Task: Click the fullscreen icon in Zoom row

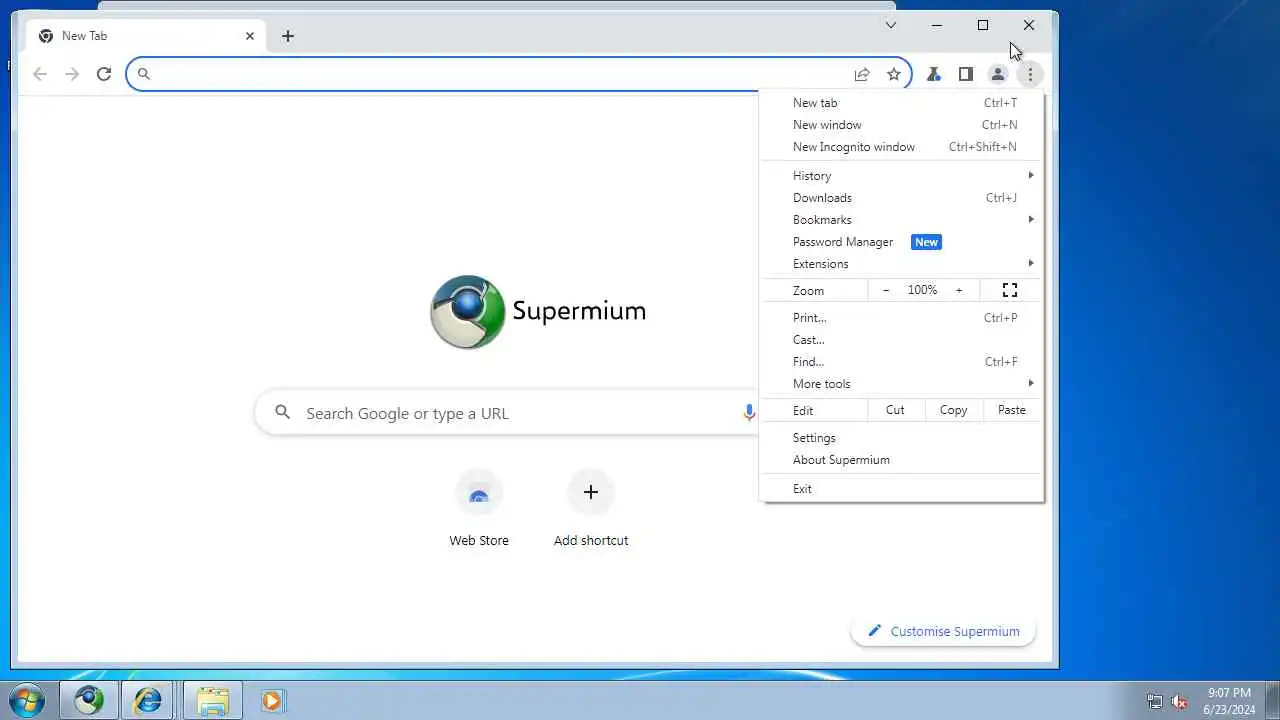Action: point(1010,290)
